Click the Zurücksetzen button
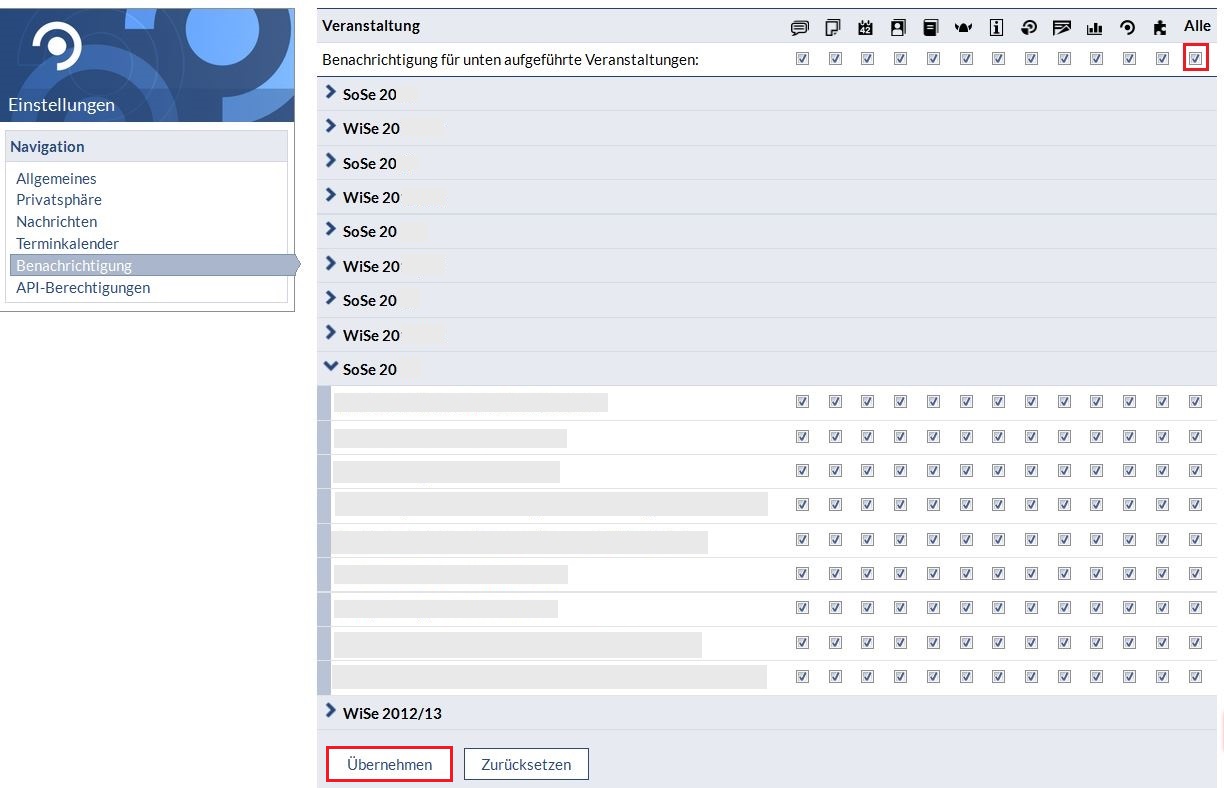1224x788 pixels. point(526,764)
